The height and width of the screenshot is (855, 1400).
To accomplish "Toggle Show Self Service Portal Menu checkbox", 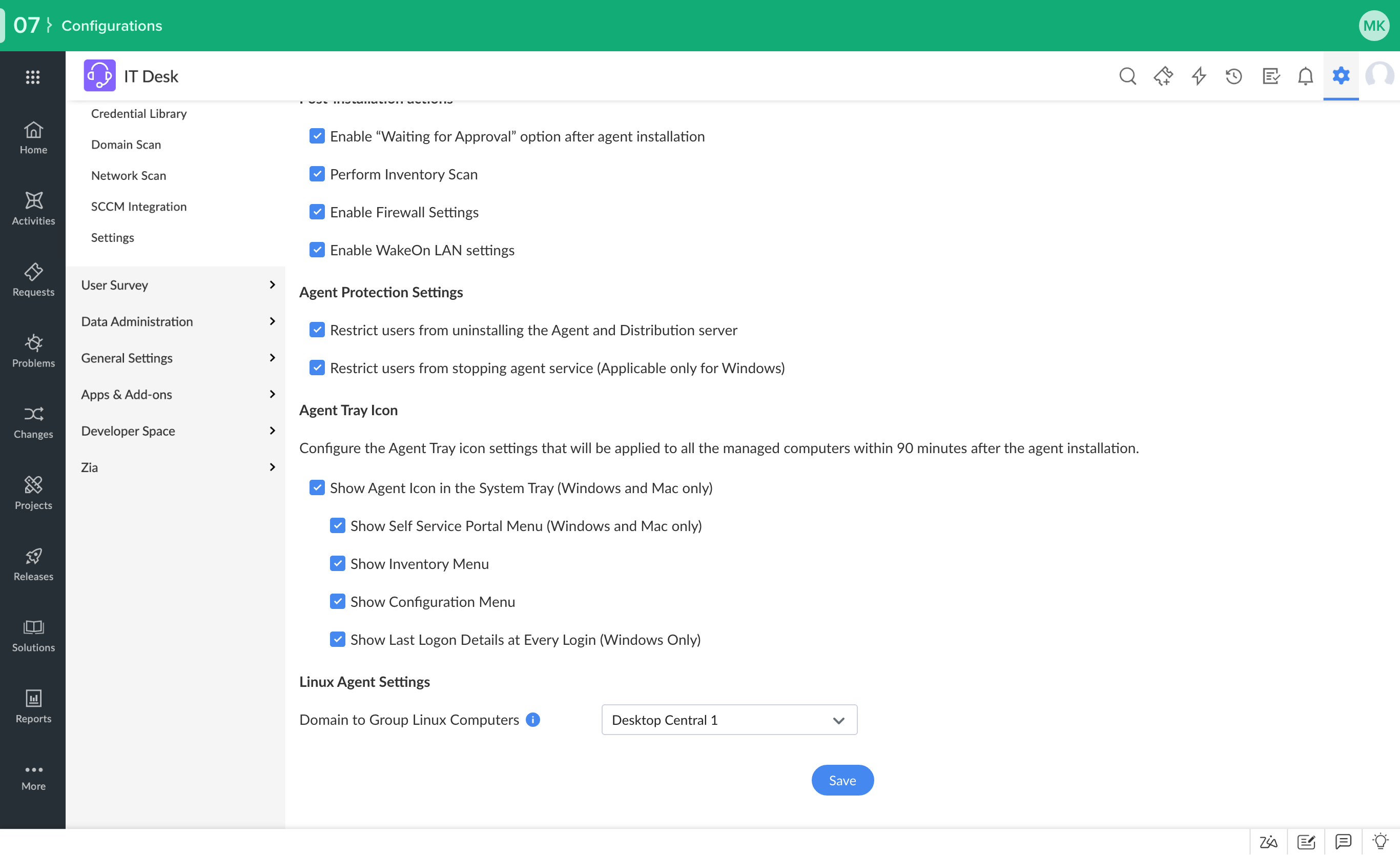I will [338, 526].
